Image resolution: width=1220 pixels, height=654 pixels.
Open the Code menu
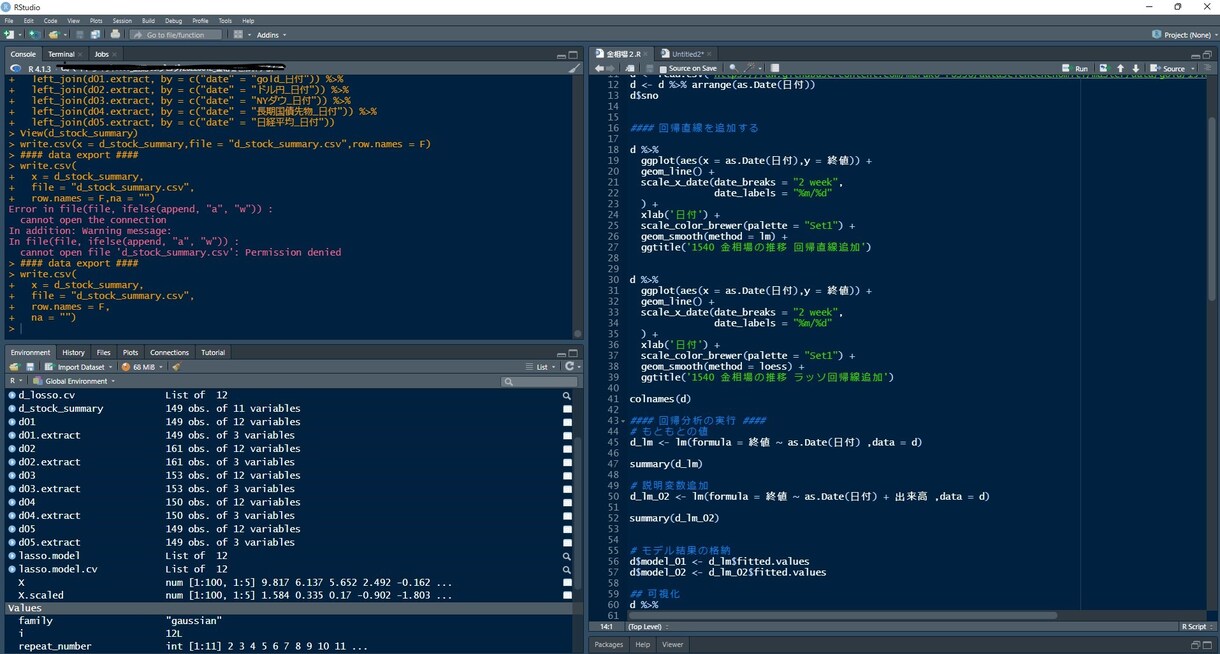coord(50,20)
